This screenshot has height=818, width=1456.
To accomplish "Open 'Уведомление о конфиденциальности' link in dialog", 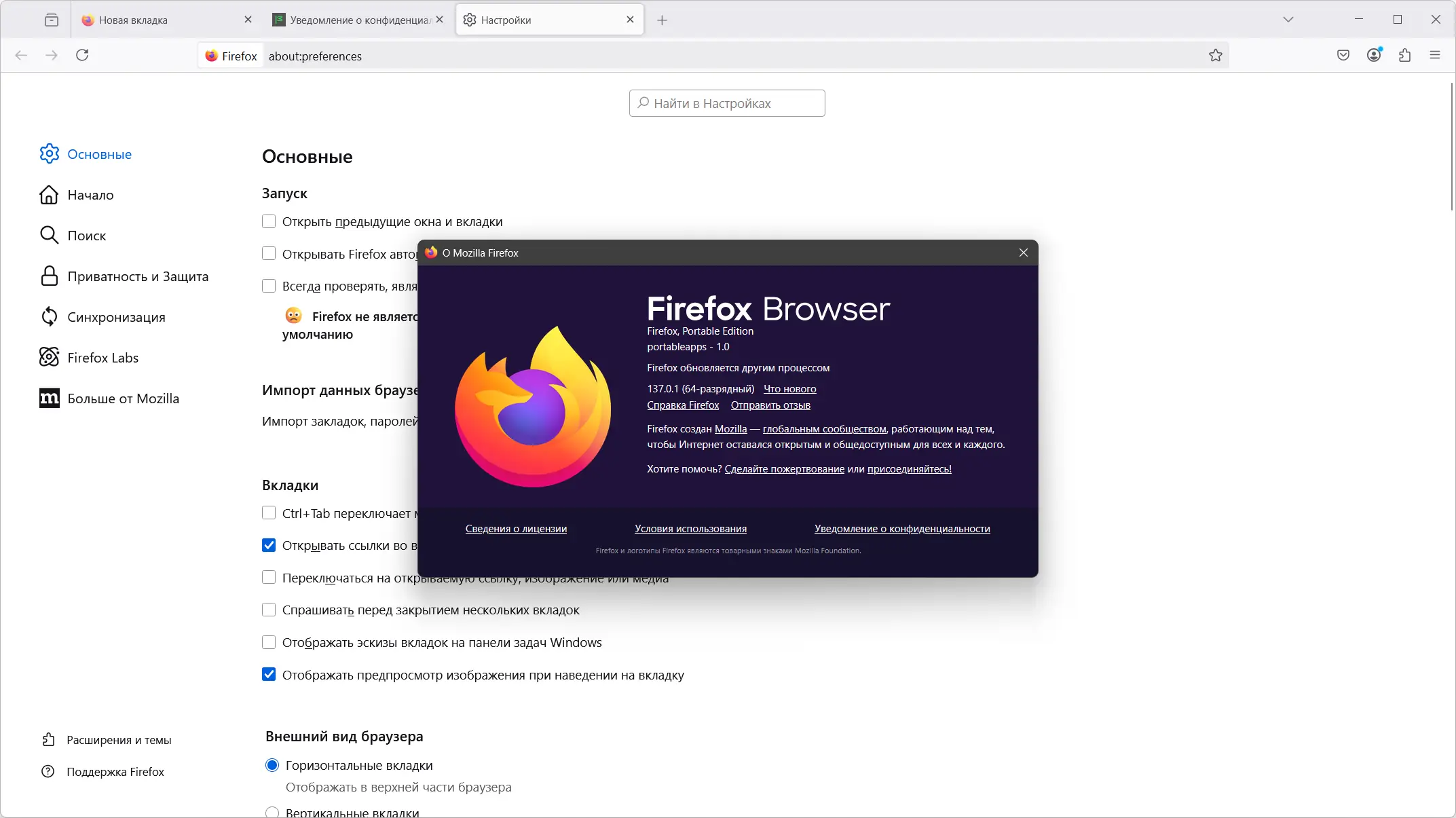I will [x=901, y=529].
